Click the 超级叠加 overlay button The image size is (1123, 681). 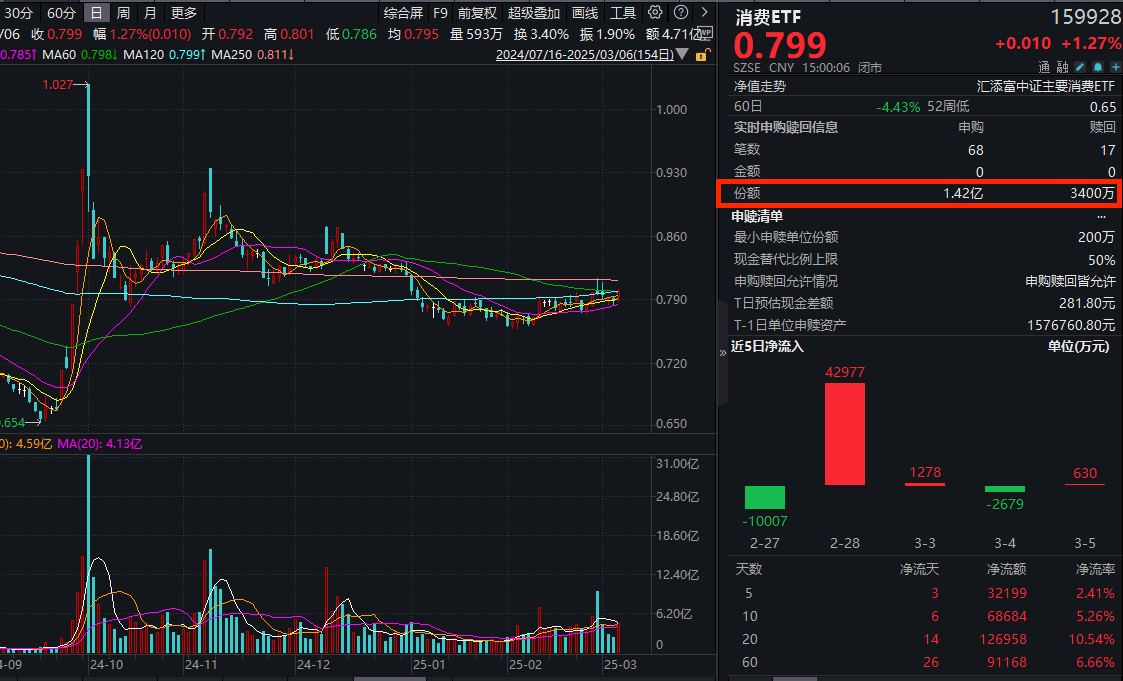(x=534, y=13)
